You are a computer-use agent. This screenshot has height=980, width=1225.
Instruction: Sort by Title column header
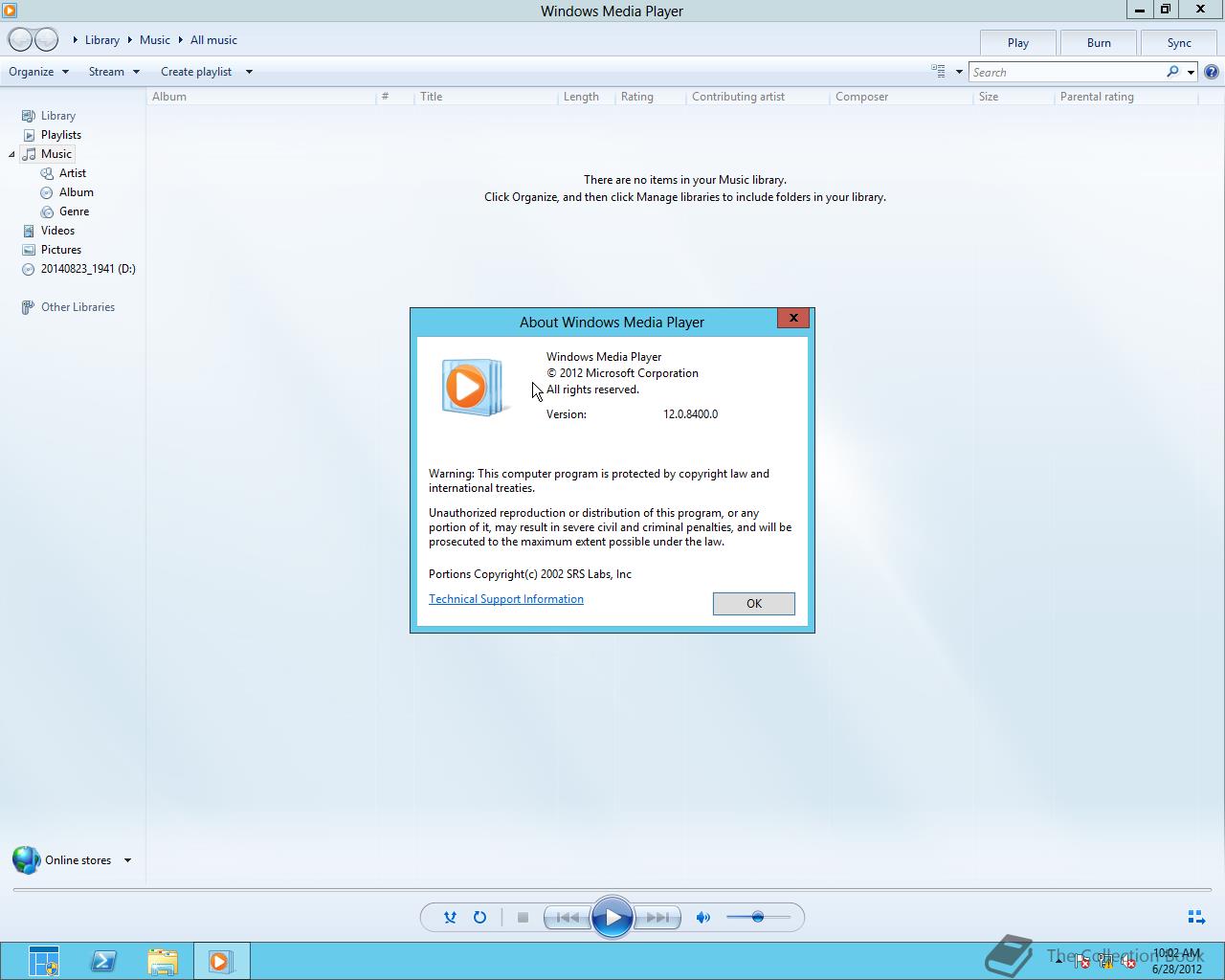click(485, 97)
